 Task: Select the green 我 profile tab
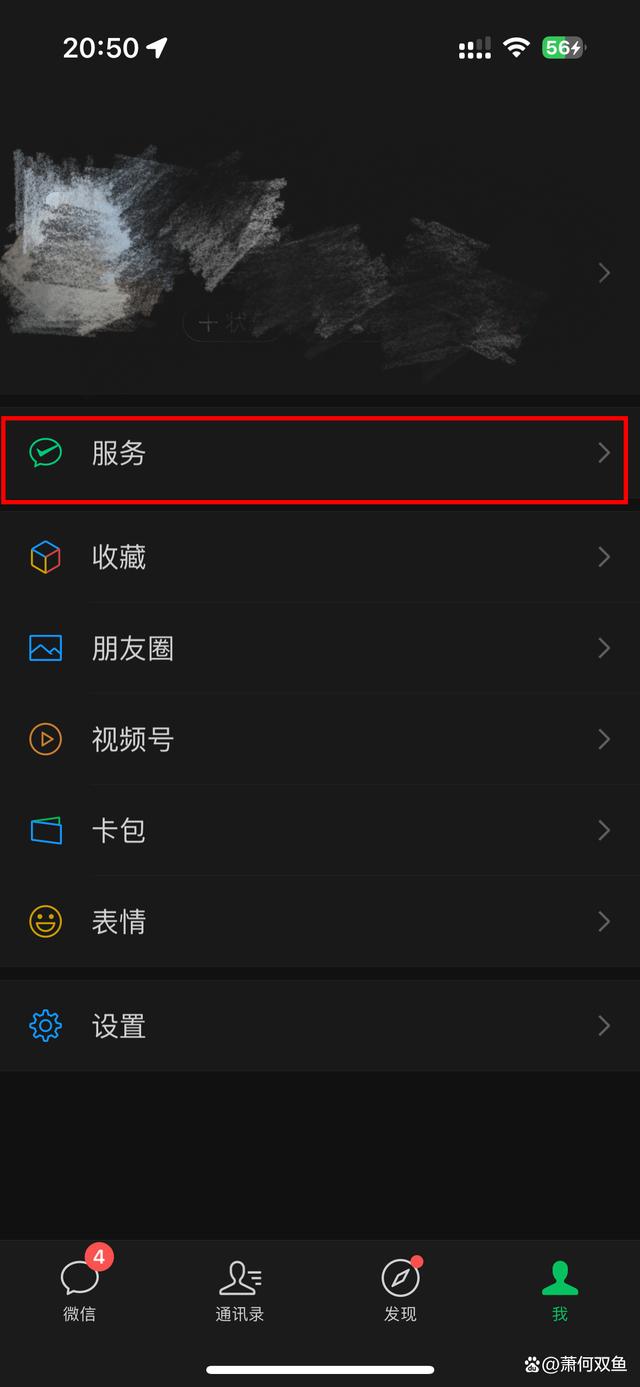[x=560, y=1290]
